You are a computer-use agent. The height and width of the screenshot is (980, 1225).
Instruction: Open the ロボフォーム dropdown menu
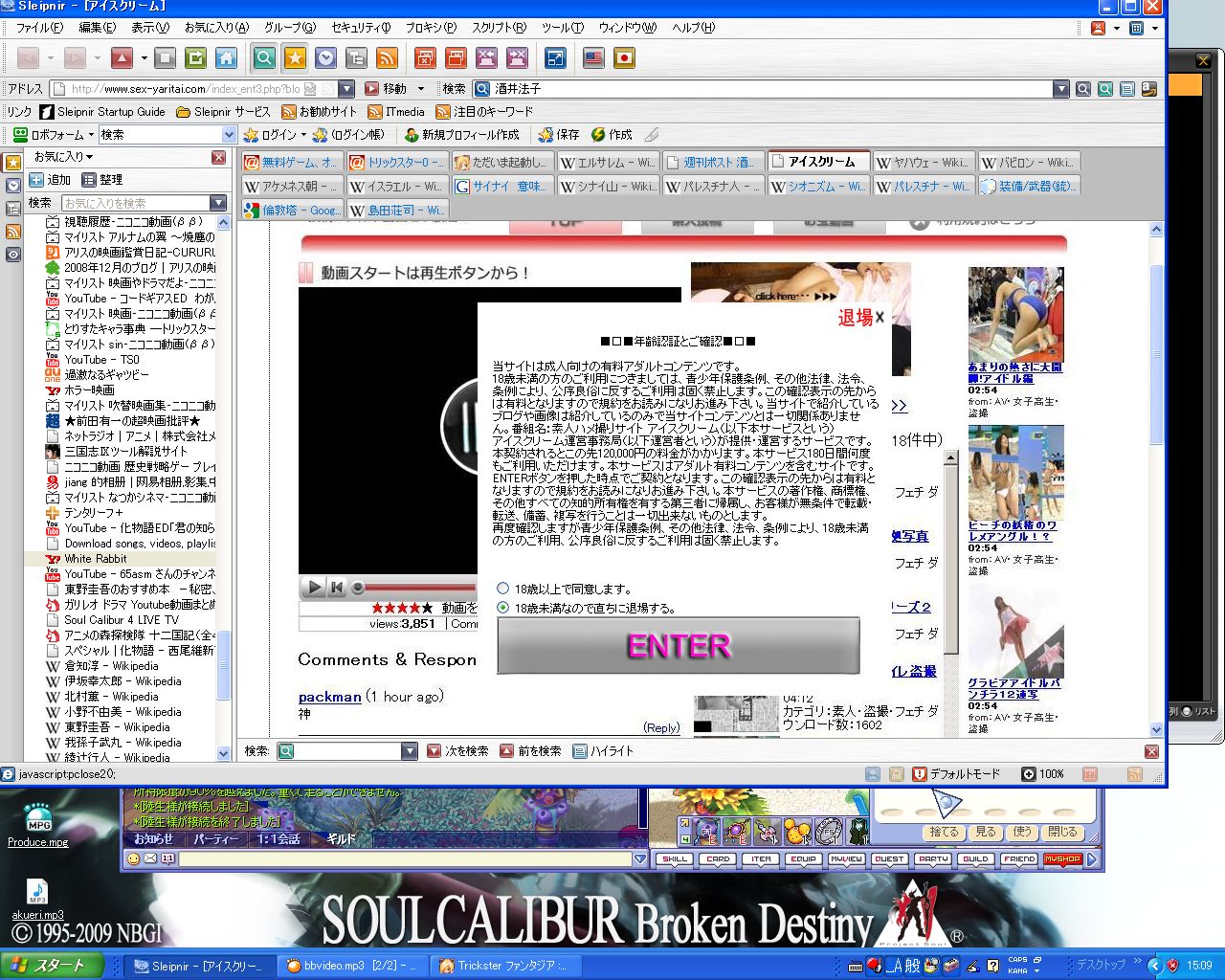pyautogui.click(x=54, y=135)
